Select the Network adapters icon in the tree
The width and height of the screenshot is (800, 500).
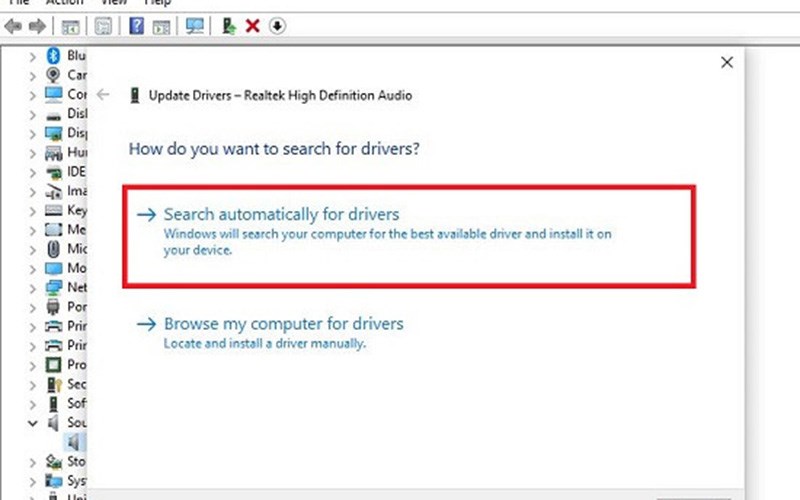[53, 288]
